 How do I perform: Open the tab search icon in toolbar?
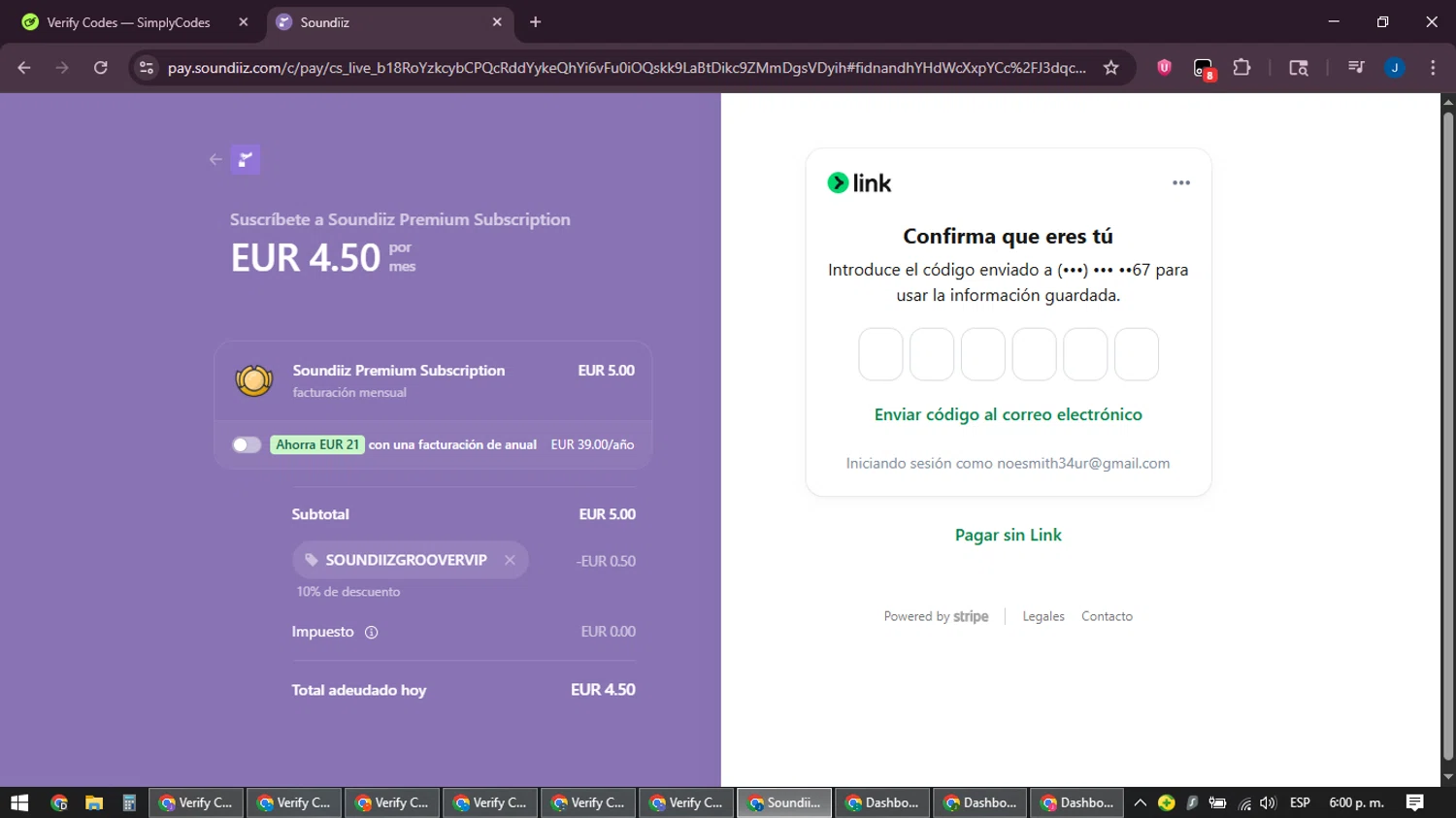pyautogui.click(x=1299, y=68)
